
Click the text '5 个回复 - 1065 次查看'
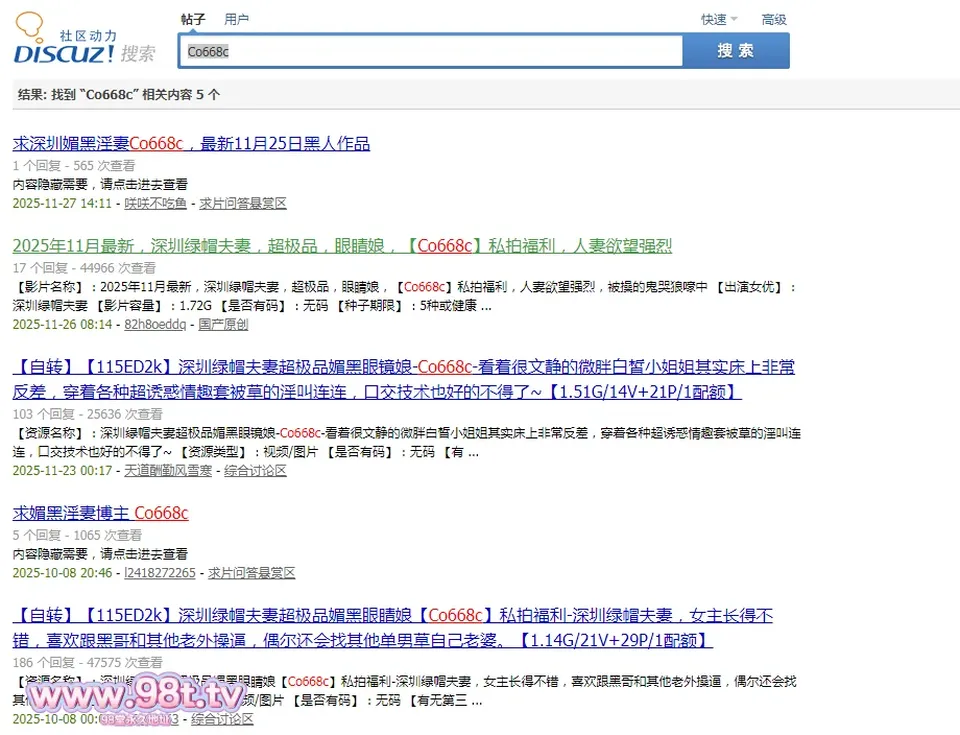pyautogui.click(x=77, y=535)
